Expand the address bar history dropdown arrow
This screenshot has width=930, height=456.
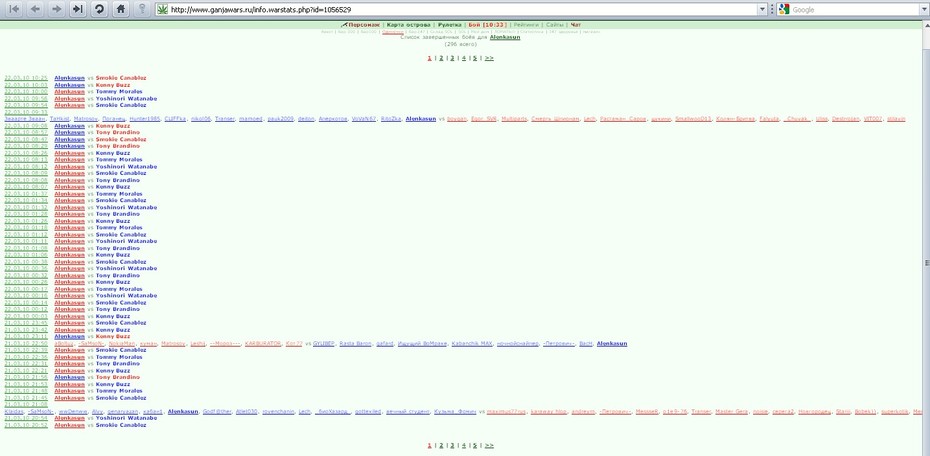[763, 9]
